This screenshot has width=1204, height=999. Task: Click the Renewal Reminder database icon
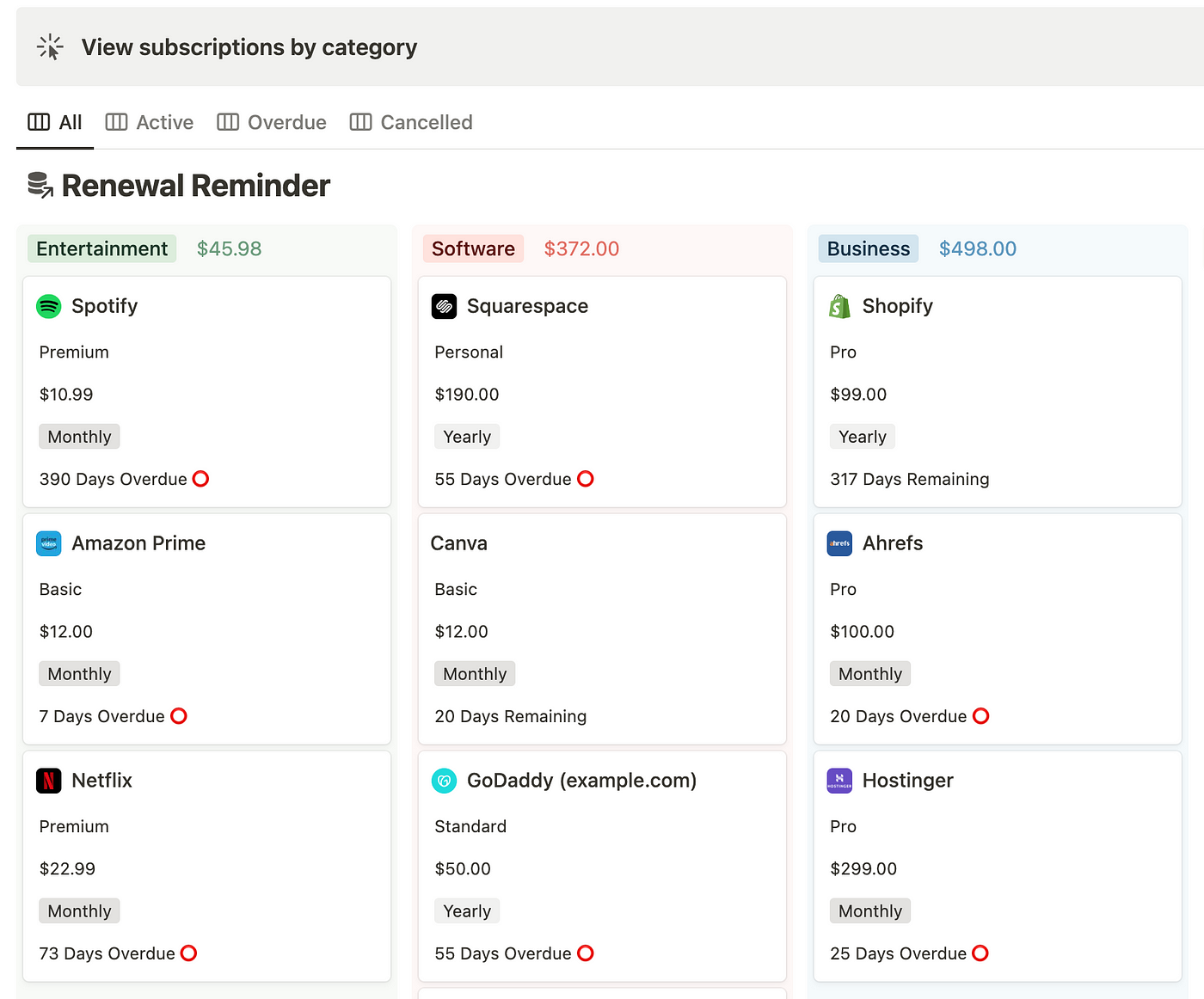click(x=40, y=185)
